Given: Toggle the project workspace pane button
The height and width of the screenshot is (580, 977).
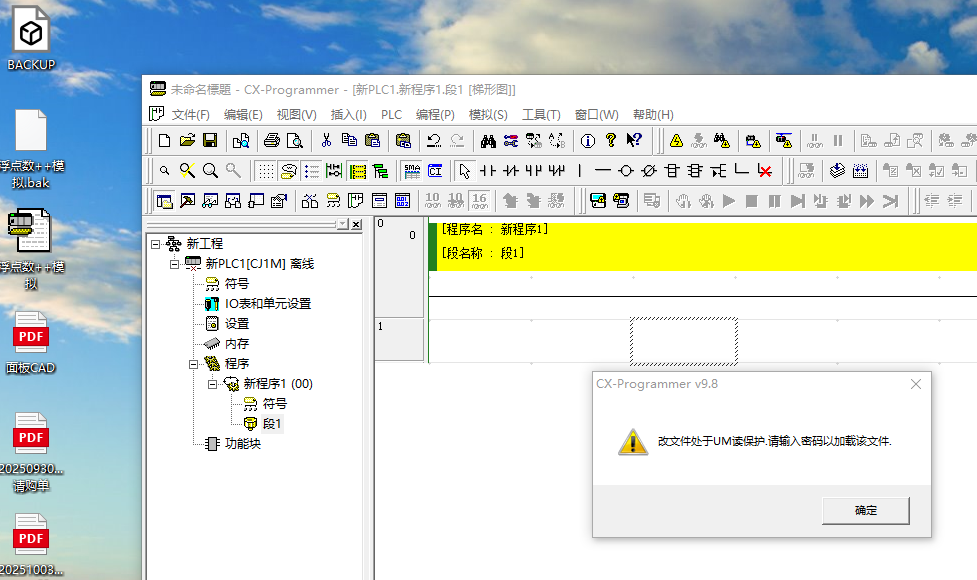Looking at the screenshot, I should pyautogui.click(x=165, y=201).
